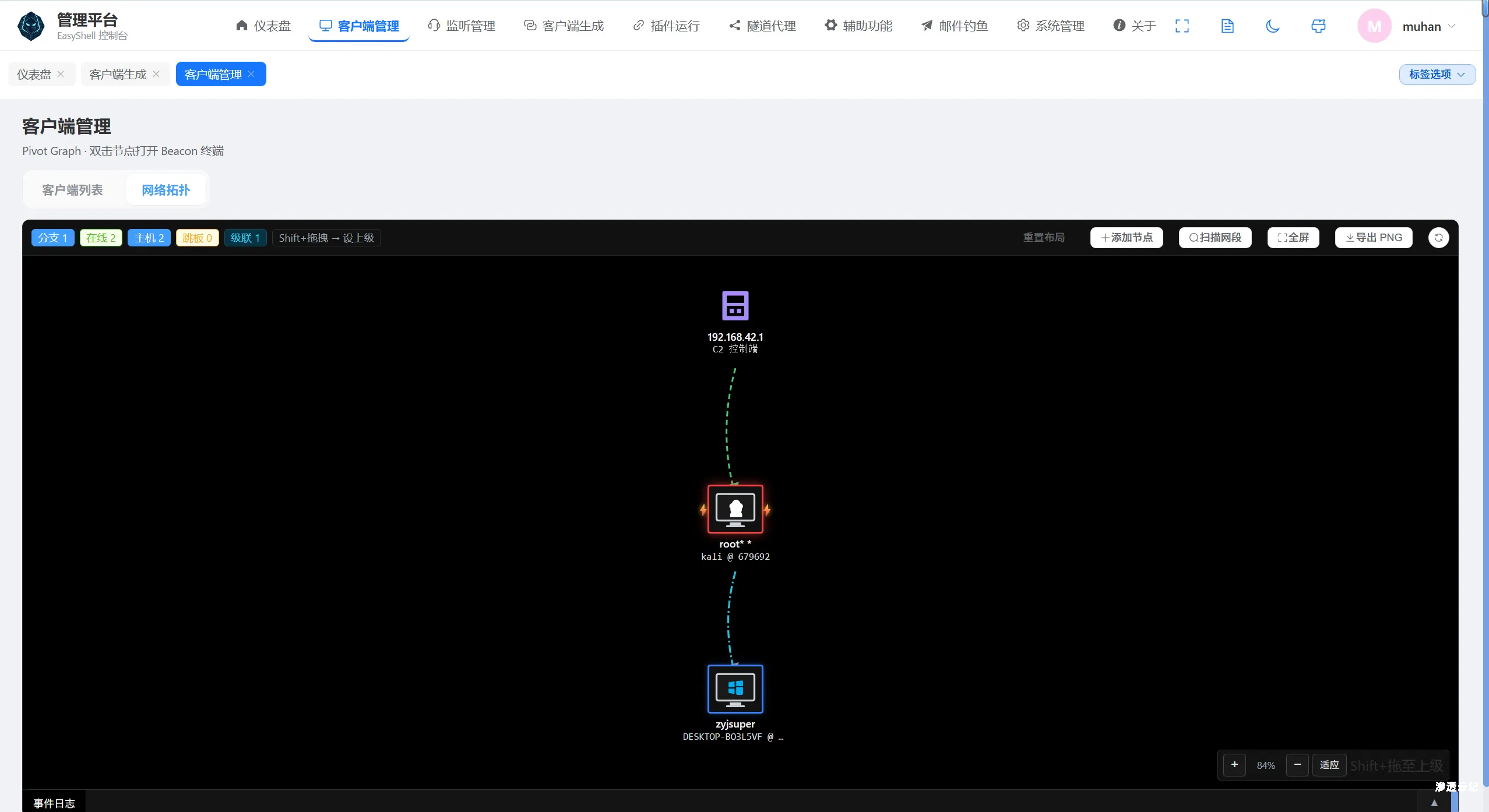Click the 扫描网段 button
The height and width of the screenshot is (812, 1489).
(x=1215, y=238)
